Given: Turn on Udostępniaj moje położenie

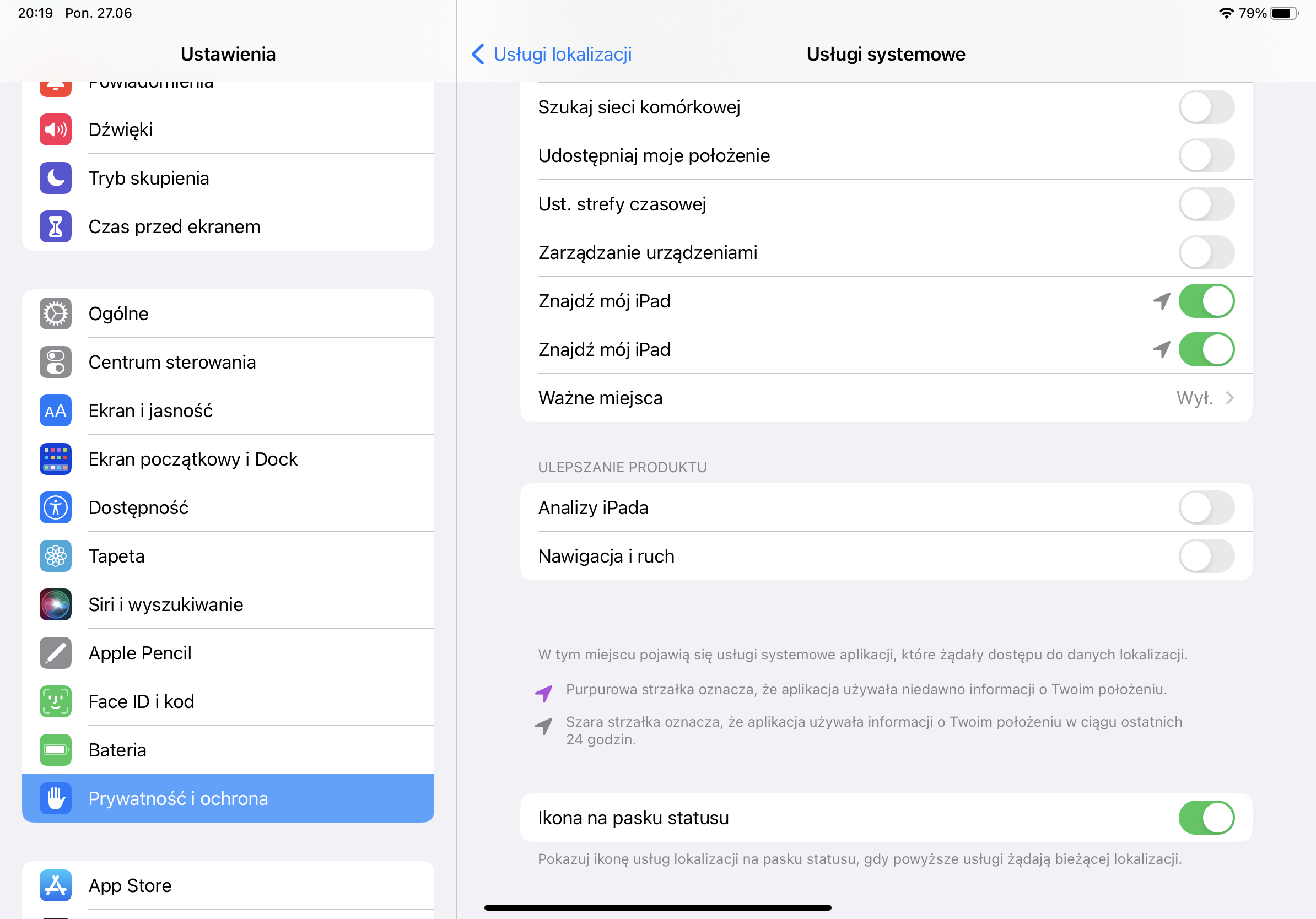Looking at the screenshot, I should (1206, 156).
